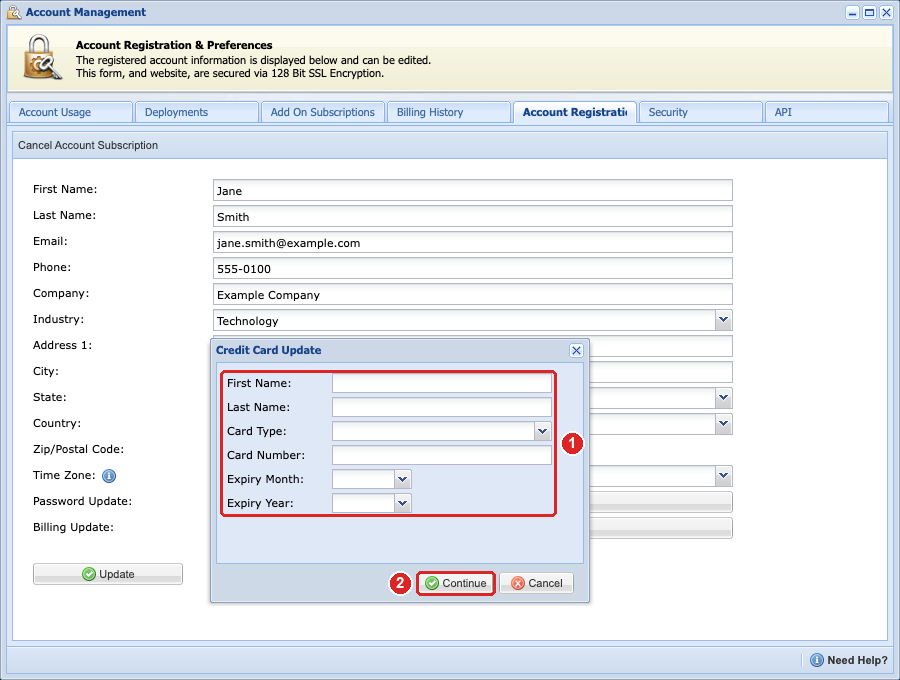Click the Address 1 input field
Viewport: 900px width, 680px height.
pyautogui.click(x=661, y=346)
